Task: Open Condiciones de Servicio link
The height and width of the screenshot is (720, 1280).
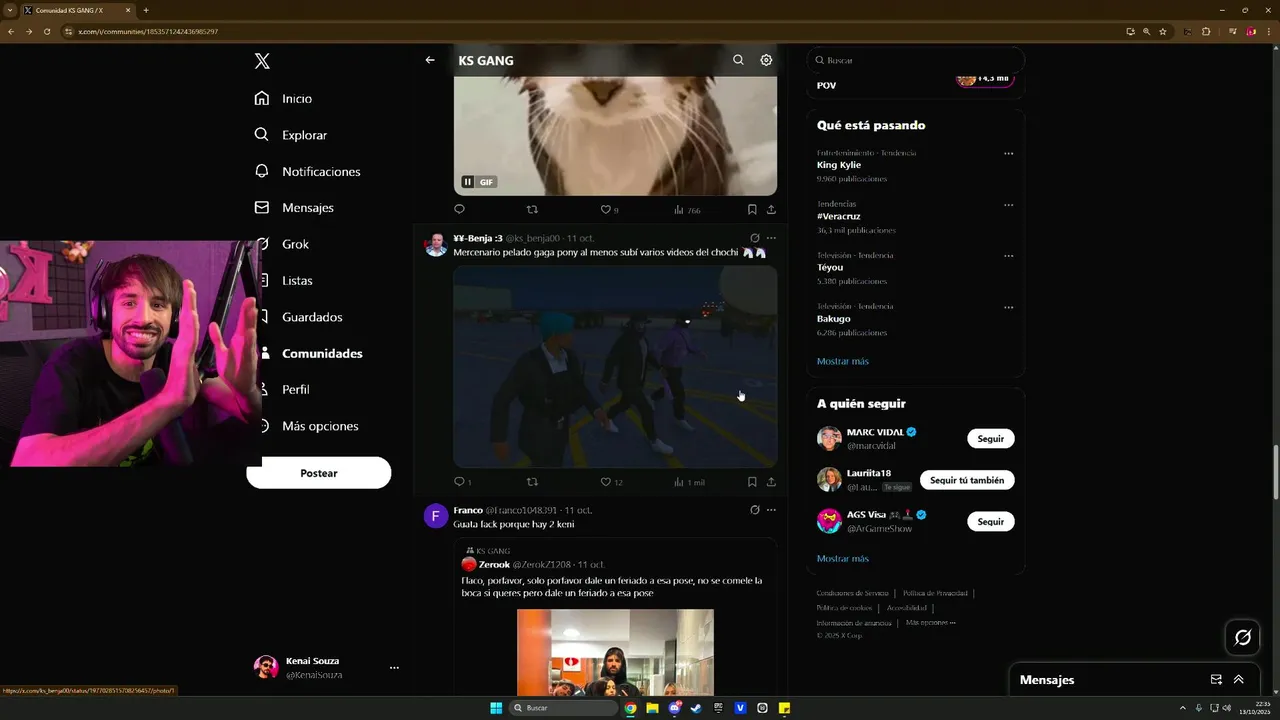Action: [x=852, y=593]
